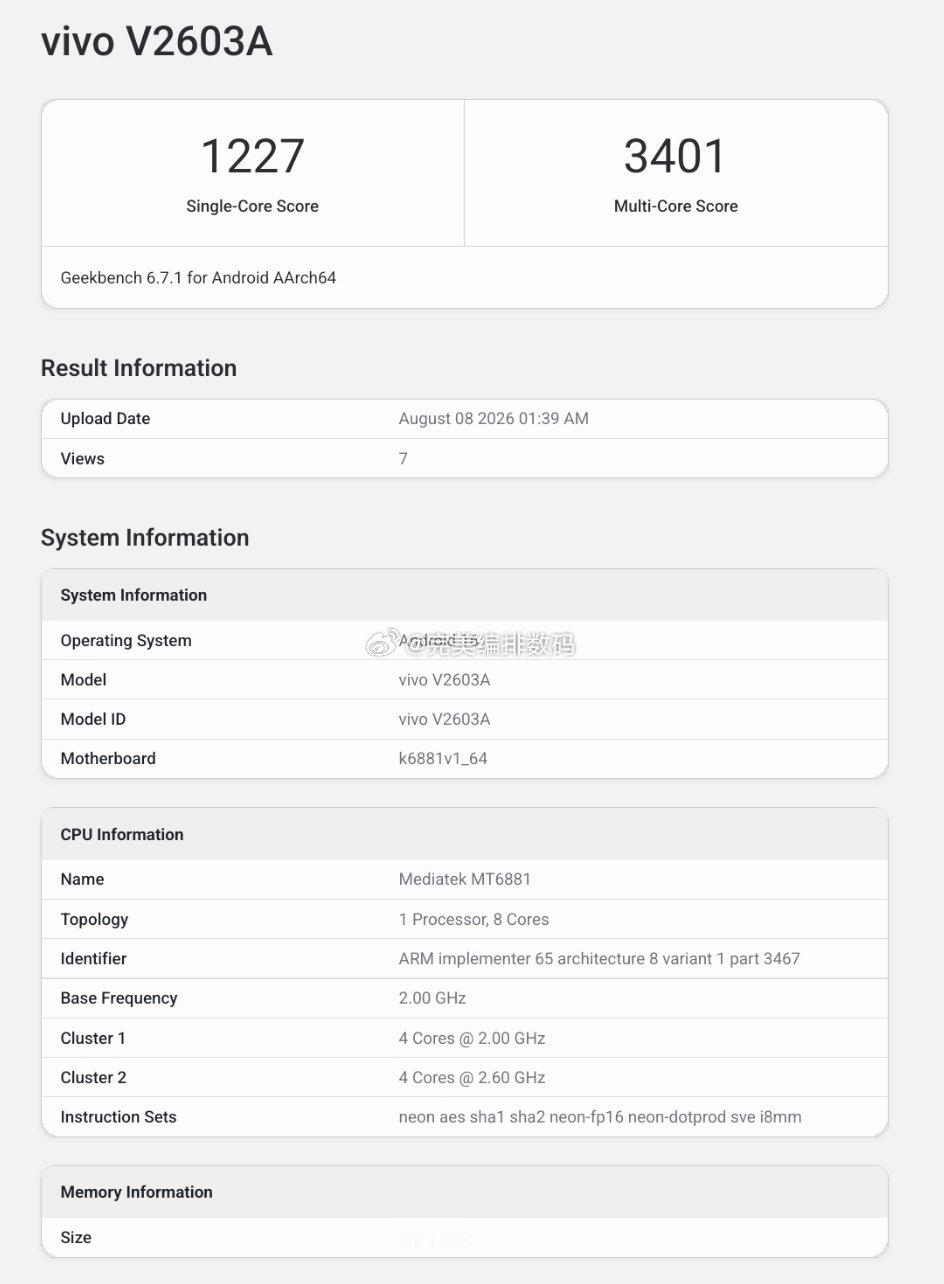The height and width of the screenshot is (1284, 944).
Task: Select CPU name Mediatek MT6881
Action: [465, 880]
